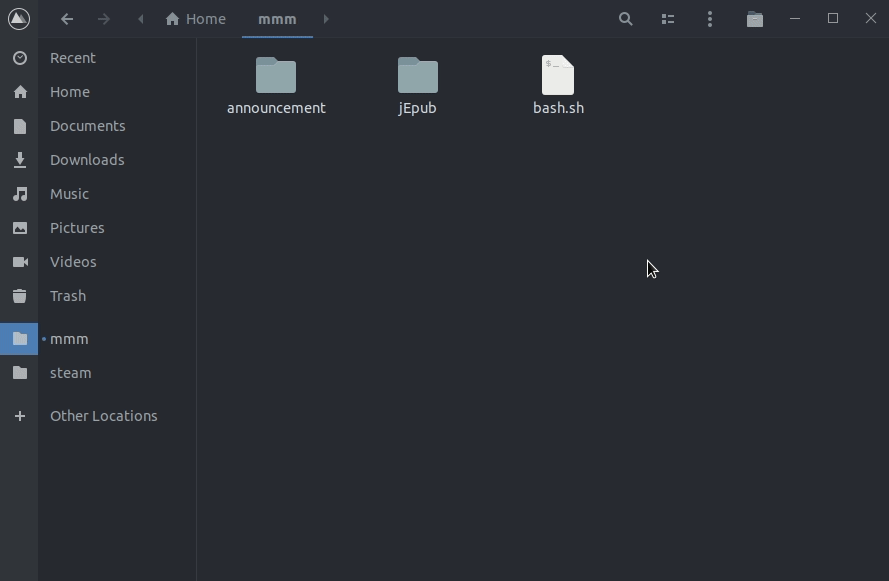Click the steam bookmark folder icon

pyautogui.click(x=20, y=372)
